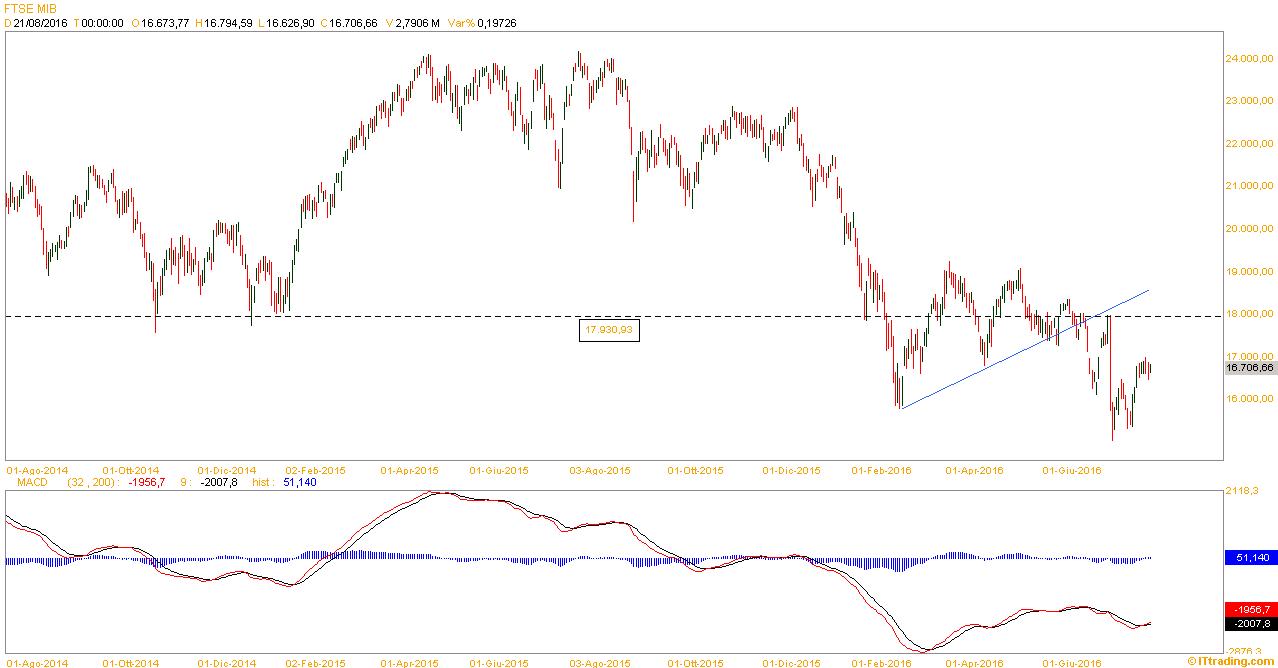Click the date field 21/08/2016 in header

click(38, 23)
